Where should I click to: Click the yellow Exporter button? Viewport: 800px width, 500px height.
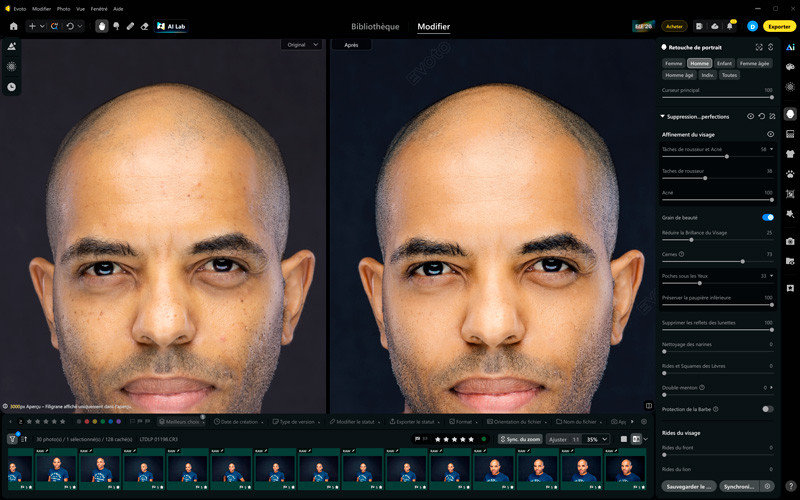tap(779, 27)
